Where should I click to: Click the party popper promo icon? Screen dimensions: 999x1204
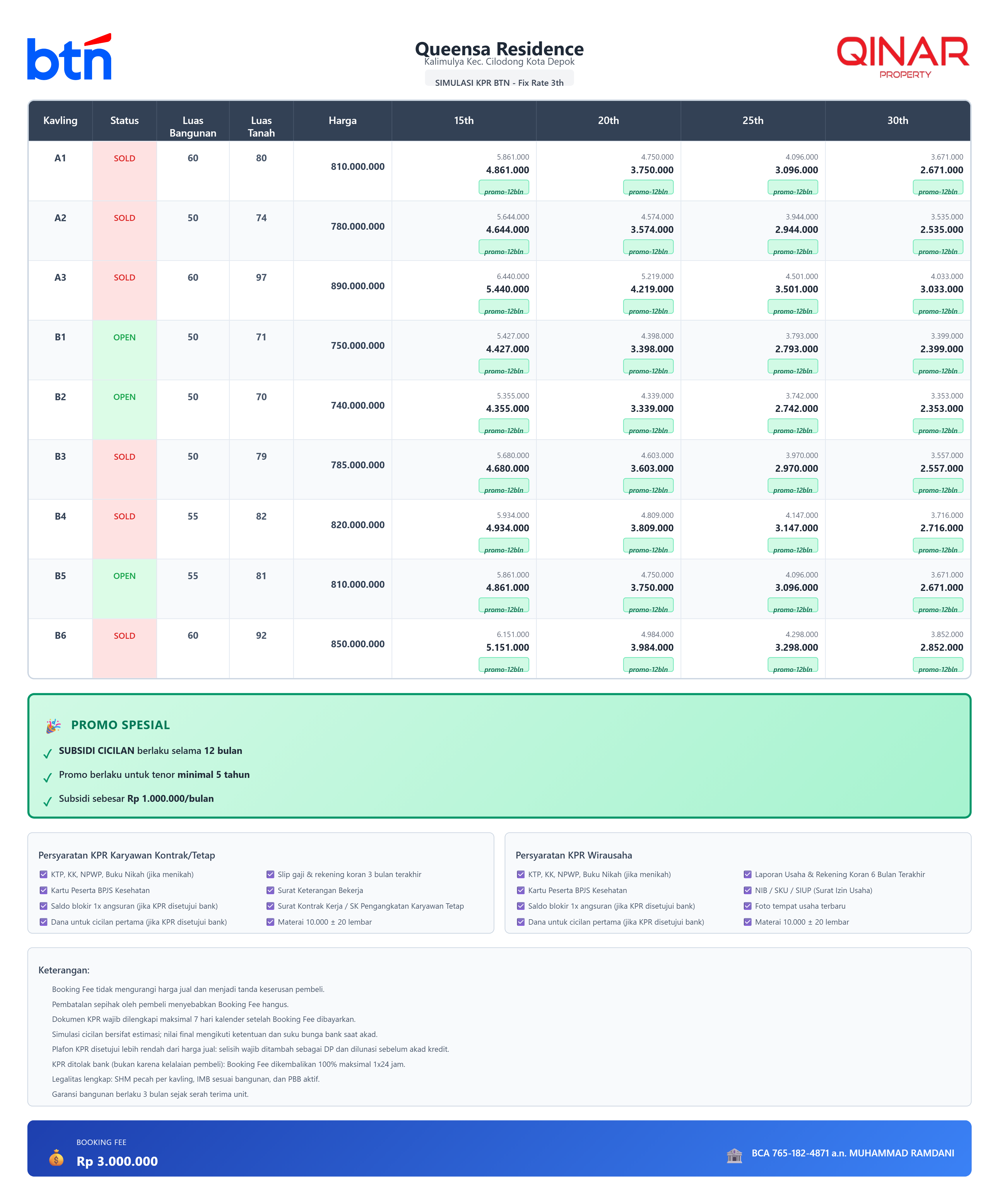(53, 726)
